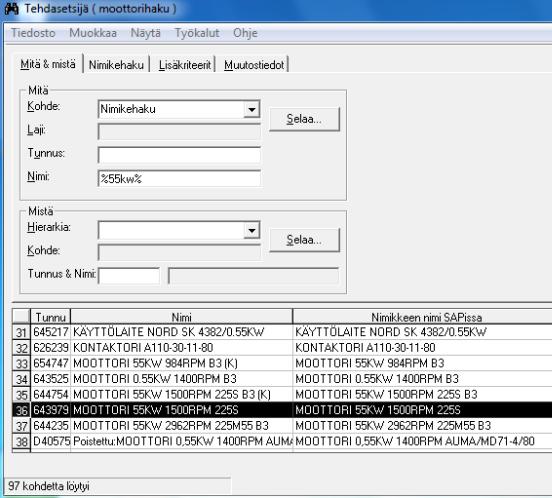Click the Nimi field containing %55kw%
Image resolution: width=552 pixels, height=498 pixels.
(179, 178)
